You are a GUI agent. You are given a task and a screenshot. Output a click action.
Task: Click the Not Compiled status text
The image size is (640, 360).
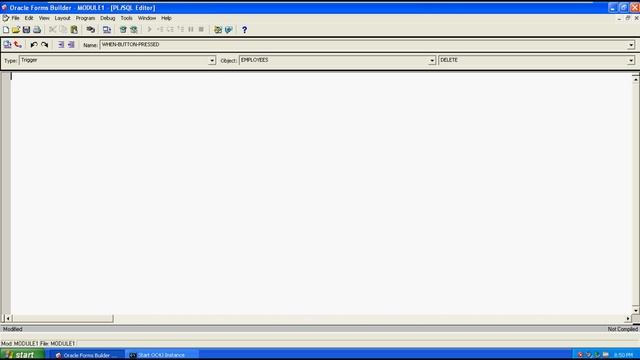click(x=622, y=329)
